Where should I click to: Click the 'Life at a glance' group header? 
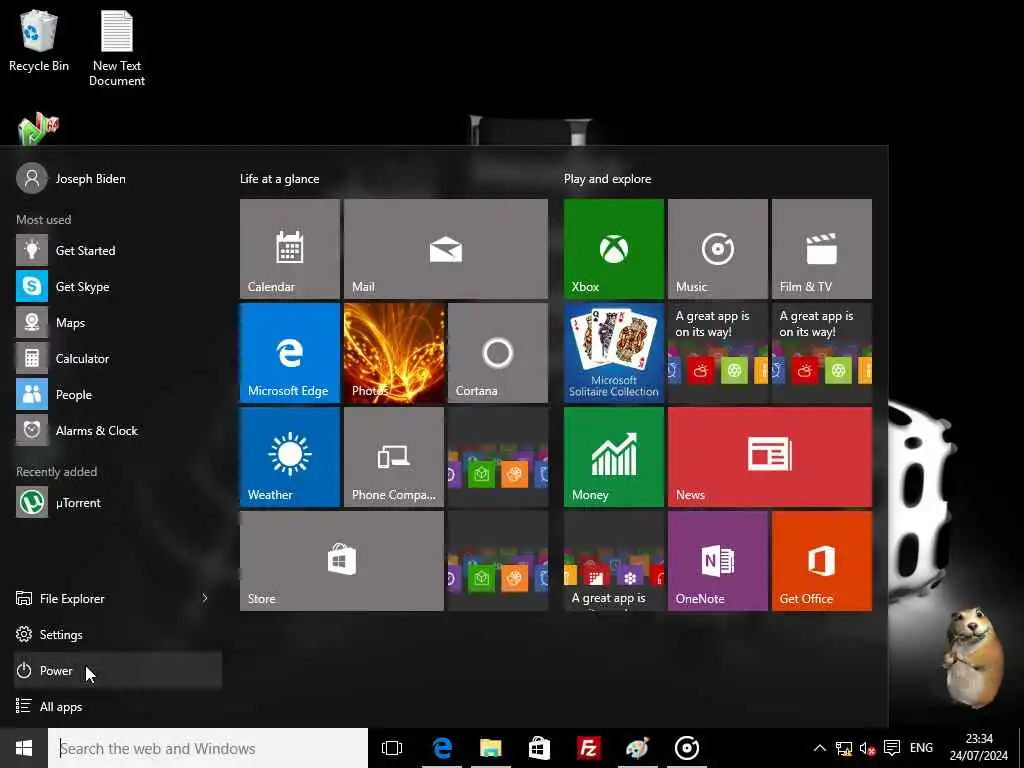tap(280, 178)
